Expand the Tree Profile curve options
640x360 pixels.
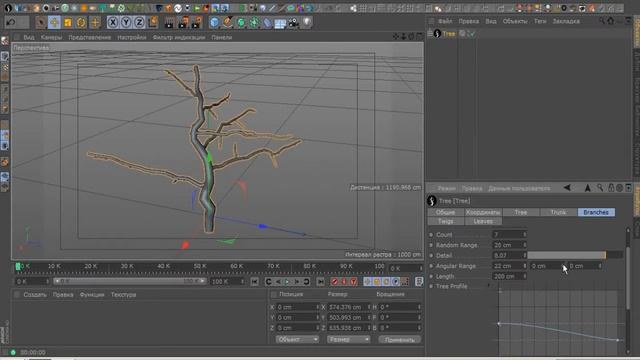[x=489, y=286]
